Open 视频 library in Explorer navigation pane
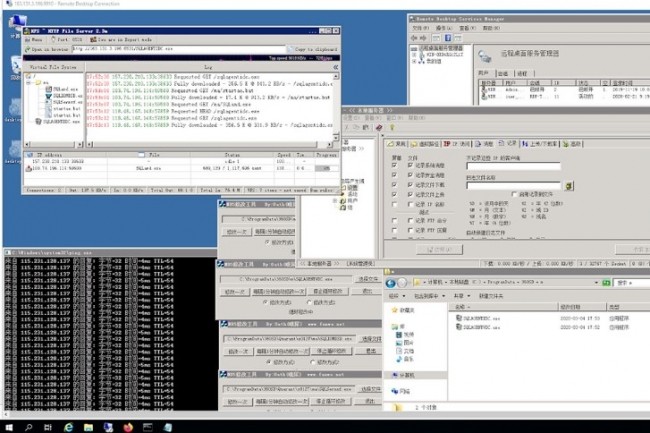The height and width of the screenshot is (433, 650). coord(404,335)
